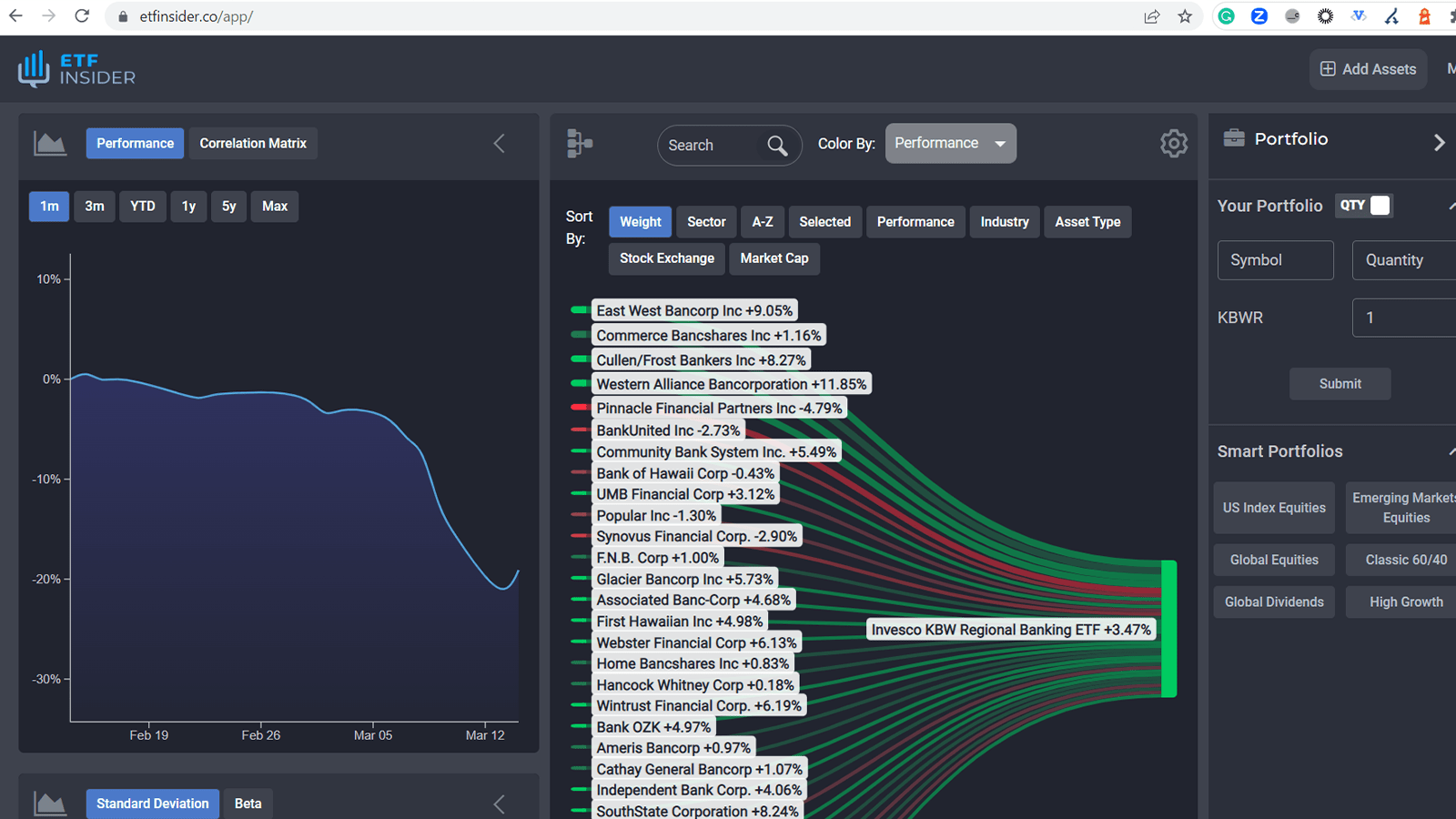Reload the page with refresh icon
Image resolution: width=1456 pixels, height=819 pixels.
tap(82, 16)
